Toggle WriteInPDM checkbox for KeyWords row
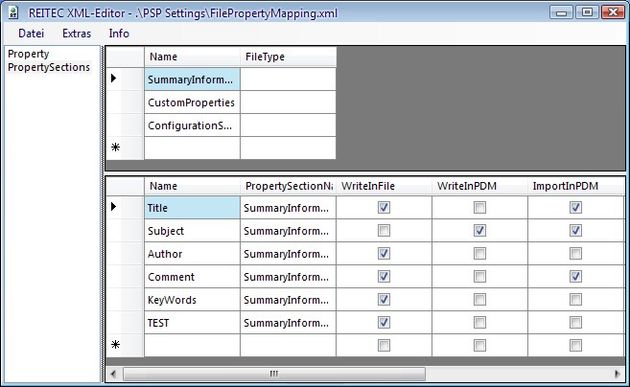This screenshot has height=387, width=630. tap(479, 299)
